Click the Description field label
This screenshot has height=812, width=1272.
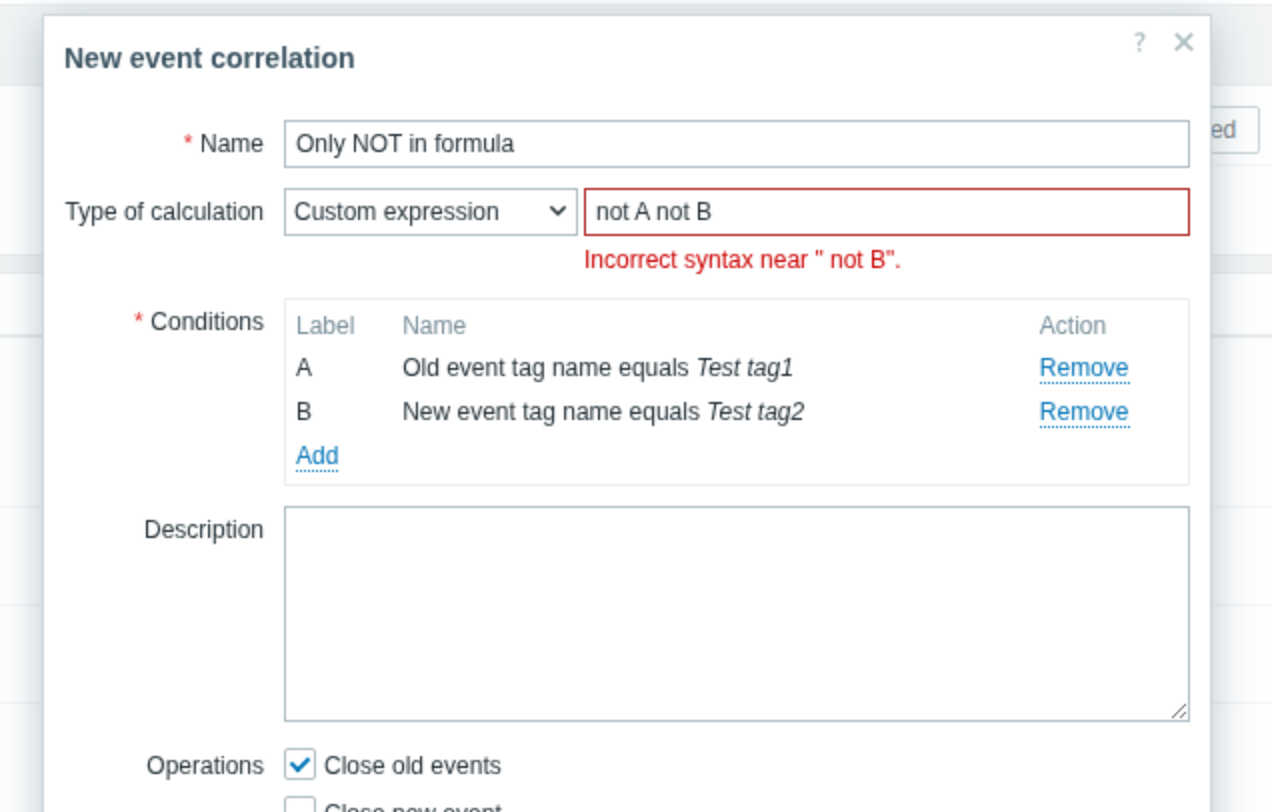[x=204, y=530]
